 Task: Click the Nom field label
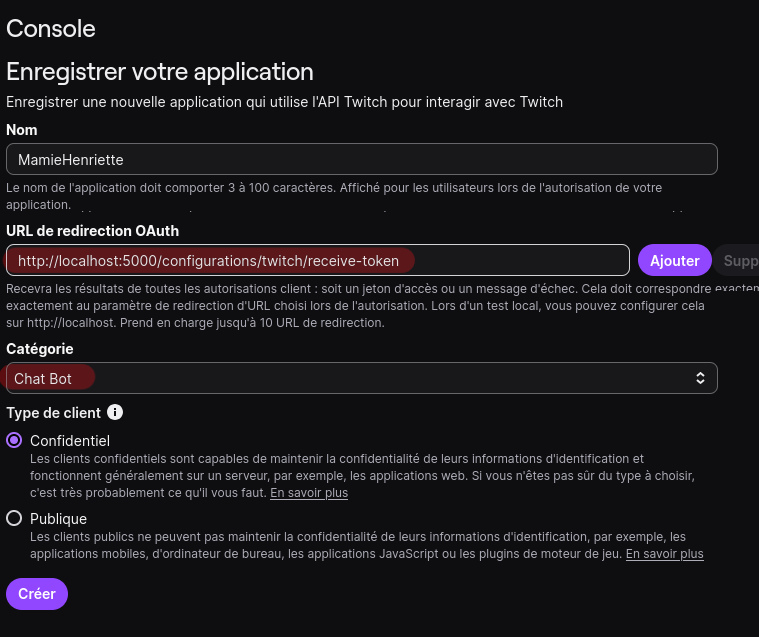tap(22, 130)
